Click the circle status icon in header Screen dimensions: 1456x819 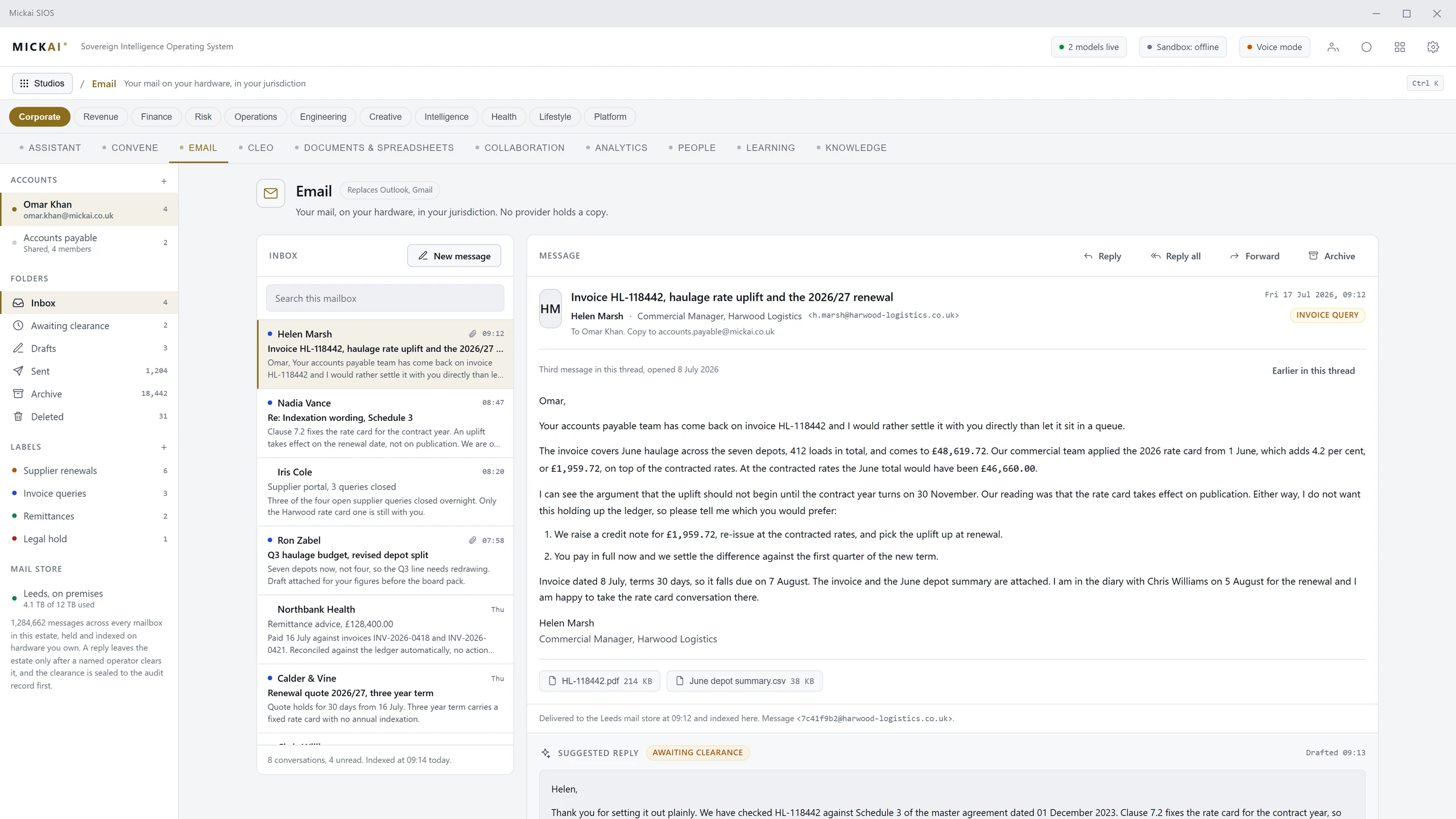click(1366, 47)
